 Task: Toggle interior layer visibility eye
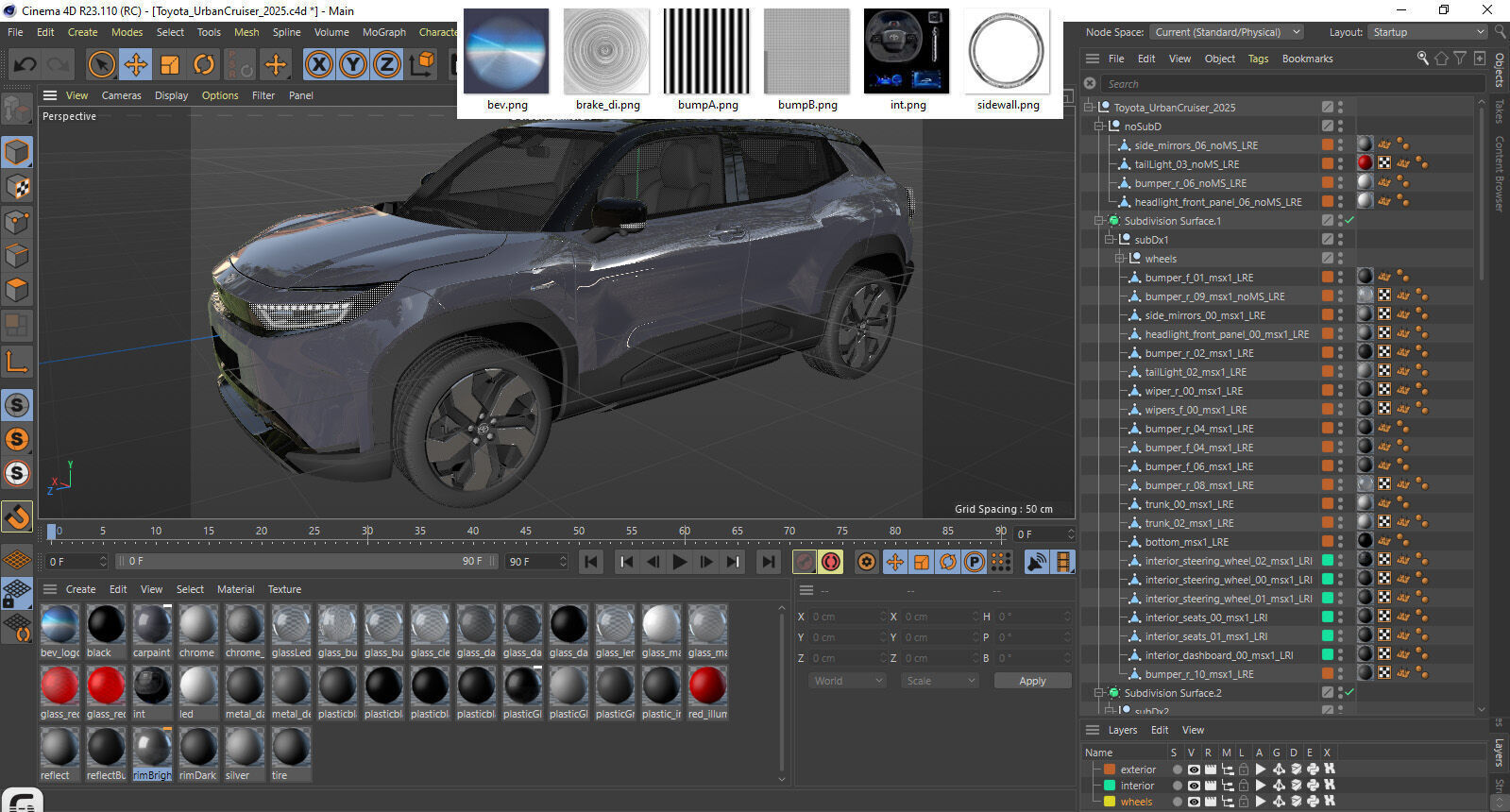pyautogui.click(x=1194, y=786)
